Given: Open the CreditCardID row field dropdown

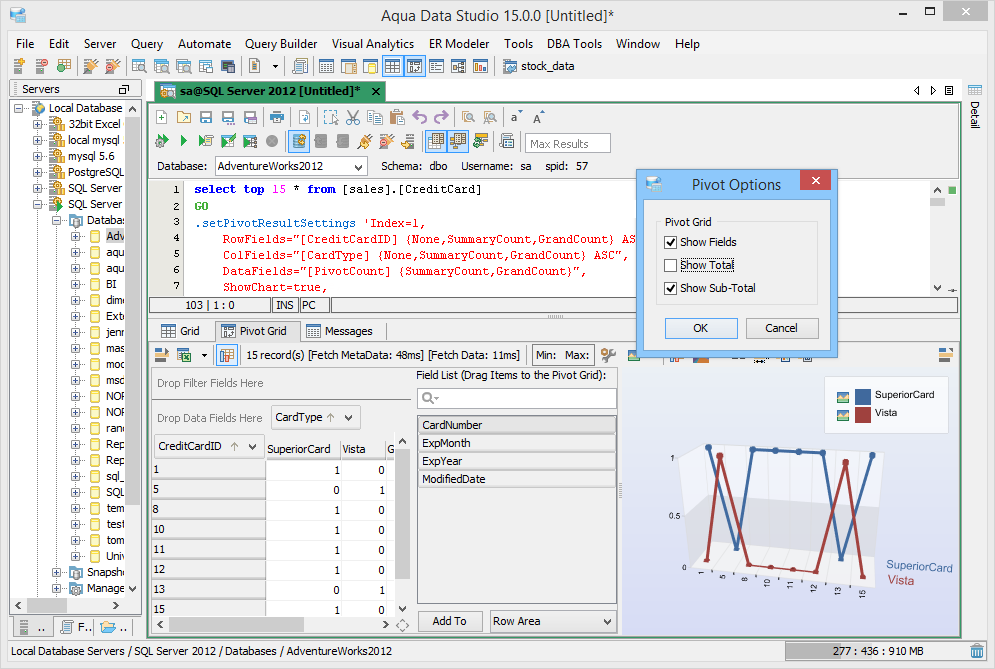Looking at the screenshot, I should (253, 447).
